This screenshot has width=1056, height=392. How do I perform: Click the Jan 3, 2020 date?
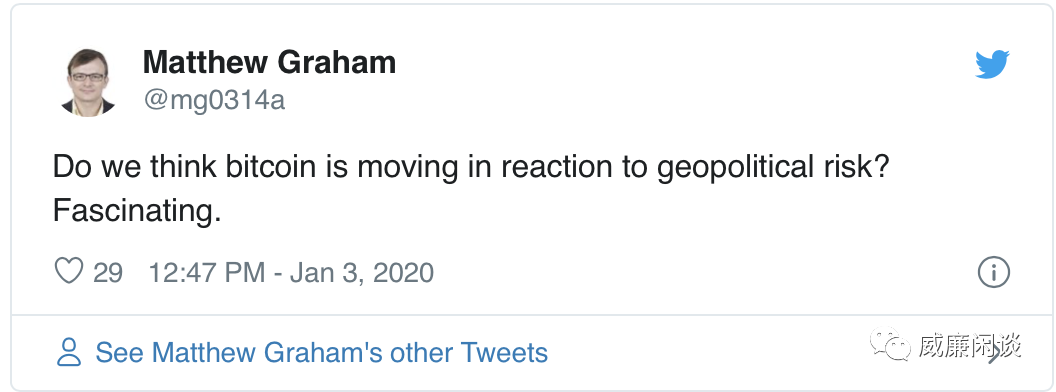pos(362,273)
